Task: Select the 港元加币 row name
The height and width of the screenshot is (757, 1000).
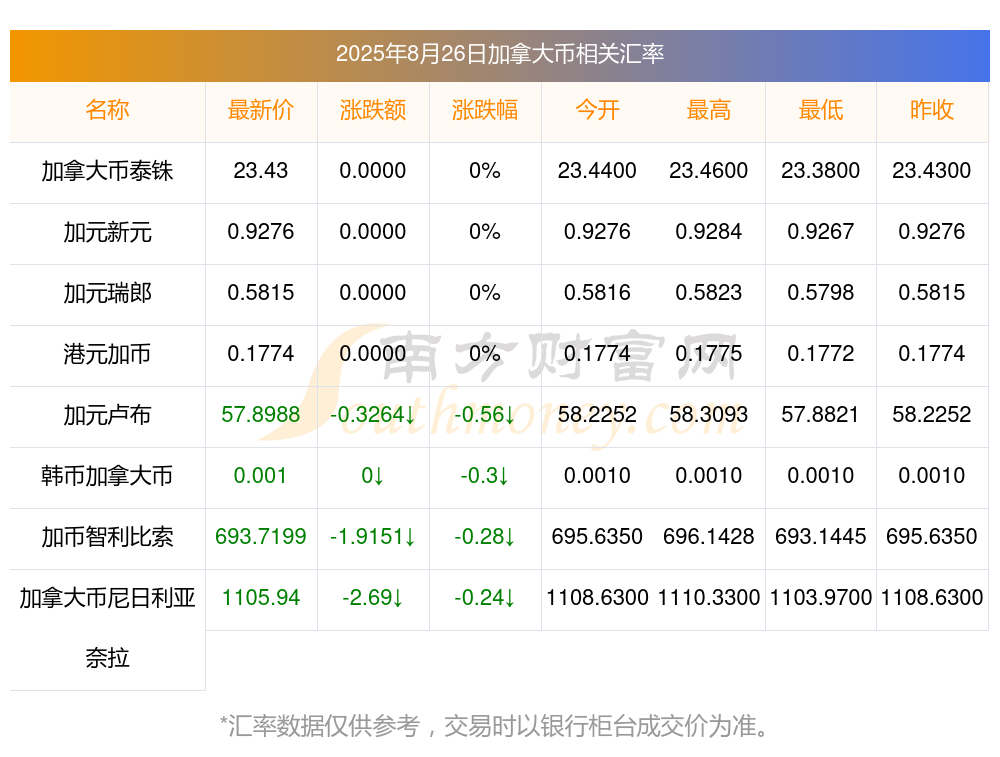Action: point(107,354)
